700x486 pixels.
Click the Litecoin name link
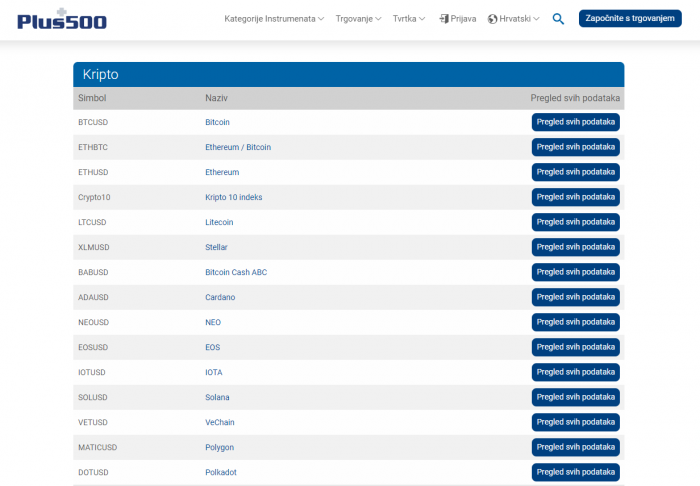[219, 222]
